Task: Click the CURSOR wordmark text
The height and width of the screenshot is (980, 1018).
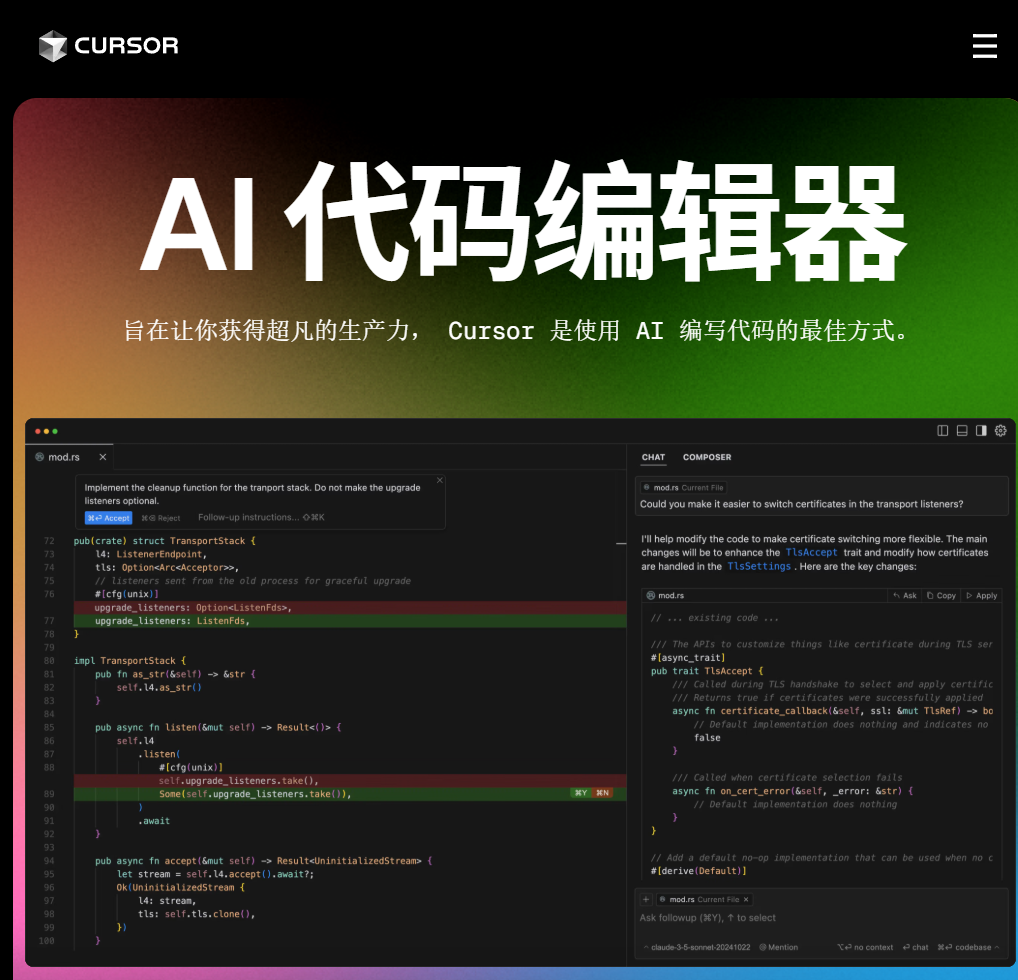Action: pyautogui.click(x=126, y=45)
